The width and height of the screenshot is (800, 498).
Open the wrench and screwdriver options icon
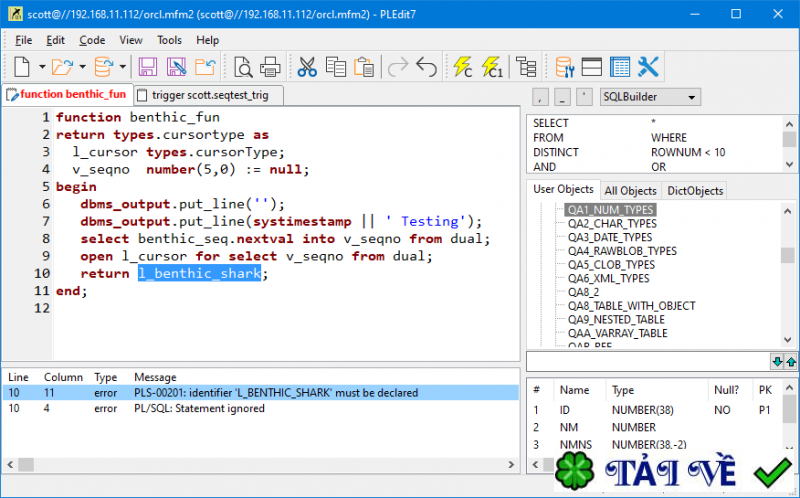point(648,67)
